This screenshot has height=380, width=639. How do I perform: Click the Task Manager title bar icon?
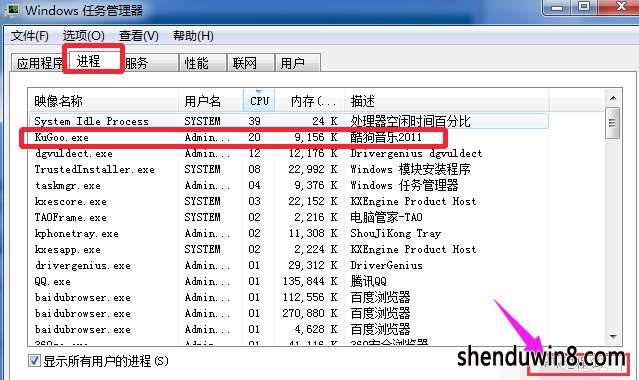pyautogui.click(x=11, y=10)
